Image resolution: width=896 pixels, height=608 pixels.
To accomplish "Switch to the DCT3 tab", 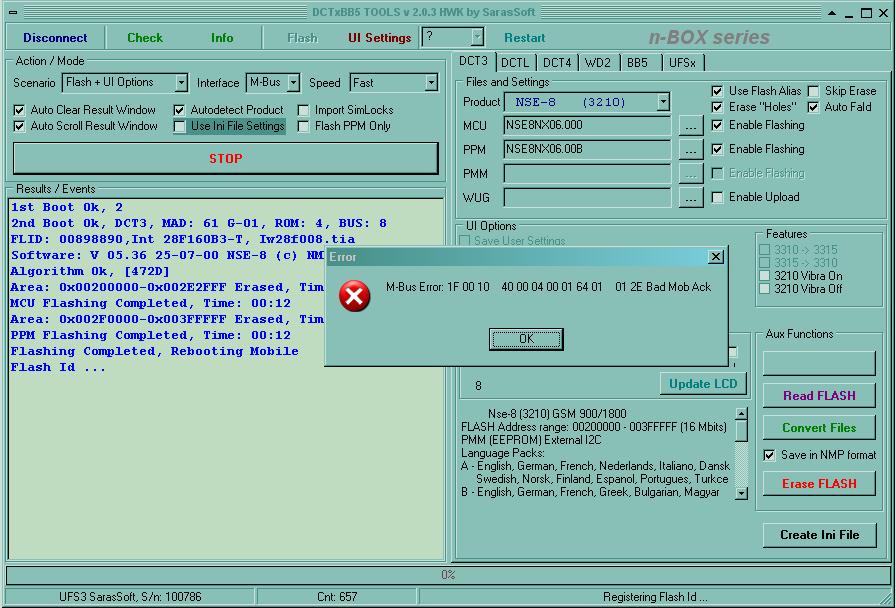I will [x=474, y=61].
